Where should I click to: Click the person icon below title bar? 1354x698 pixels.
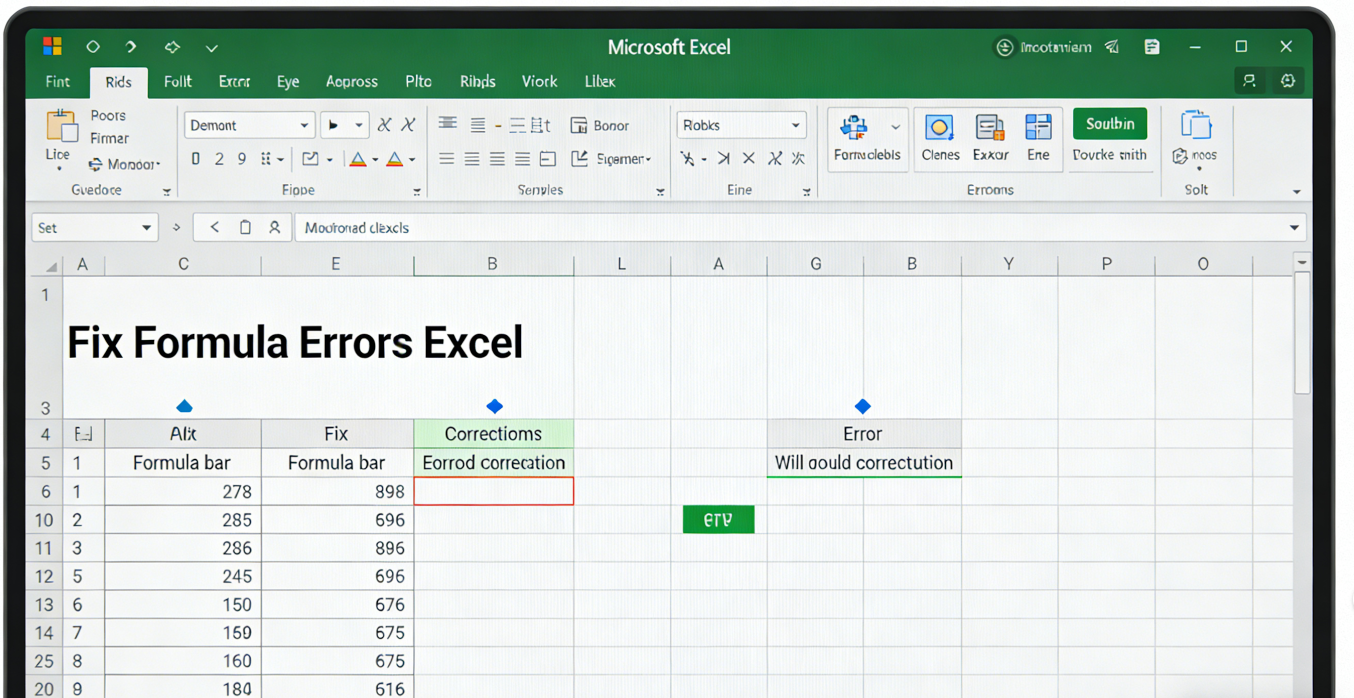tap(1249, 81)
